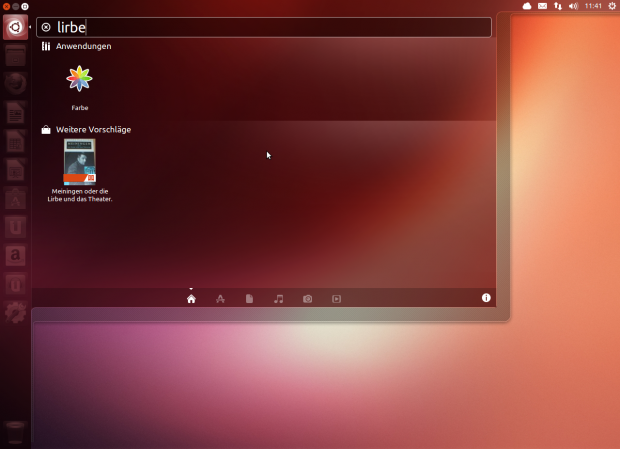This screenshot has height=449, width=620.
Task: Open the Meiningen book cover thumbnail
Action: [79, 162]
